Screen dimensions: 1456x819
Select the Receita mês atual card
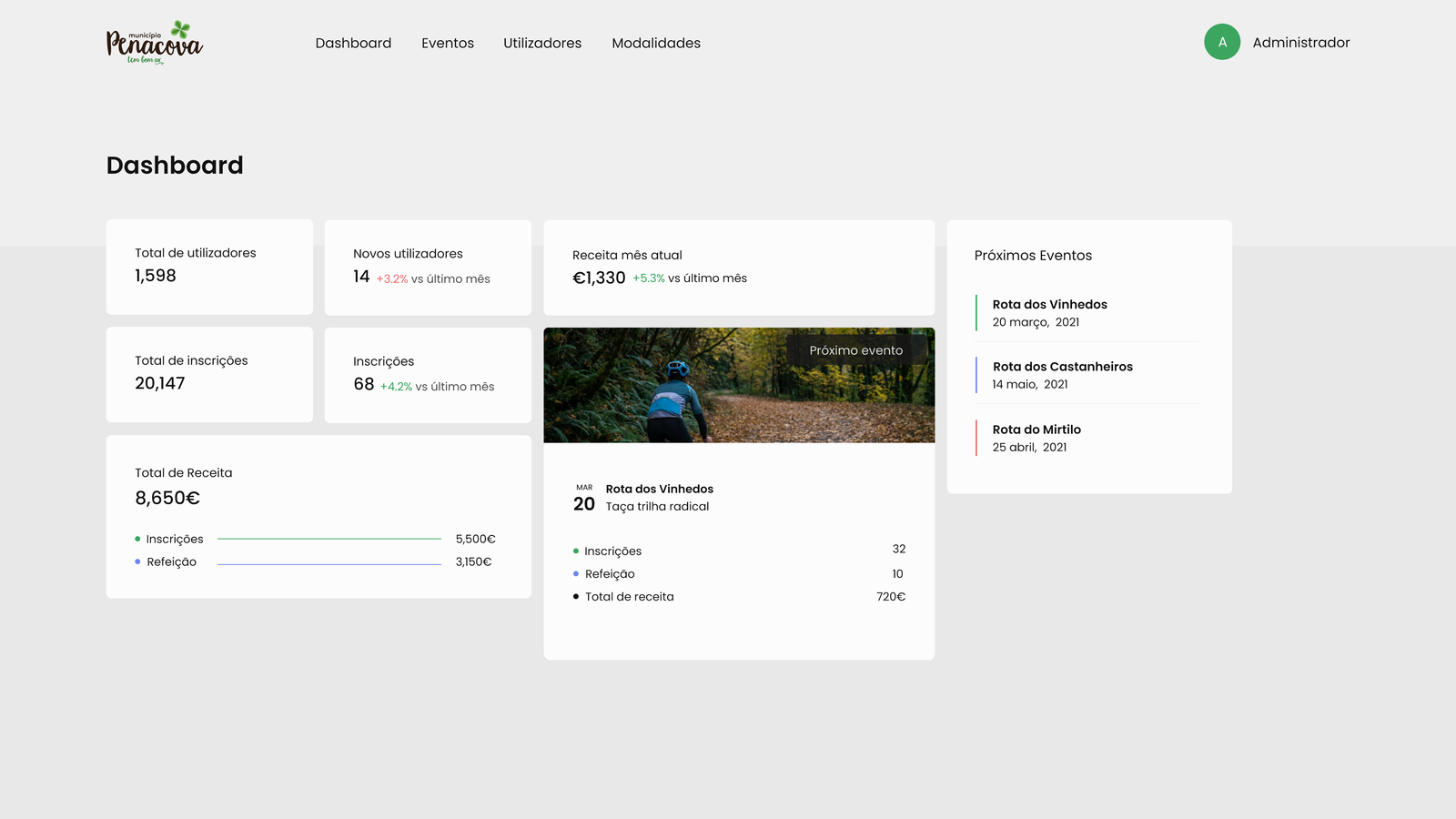(x=738, y=267)
